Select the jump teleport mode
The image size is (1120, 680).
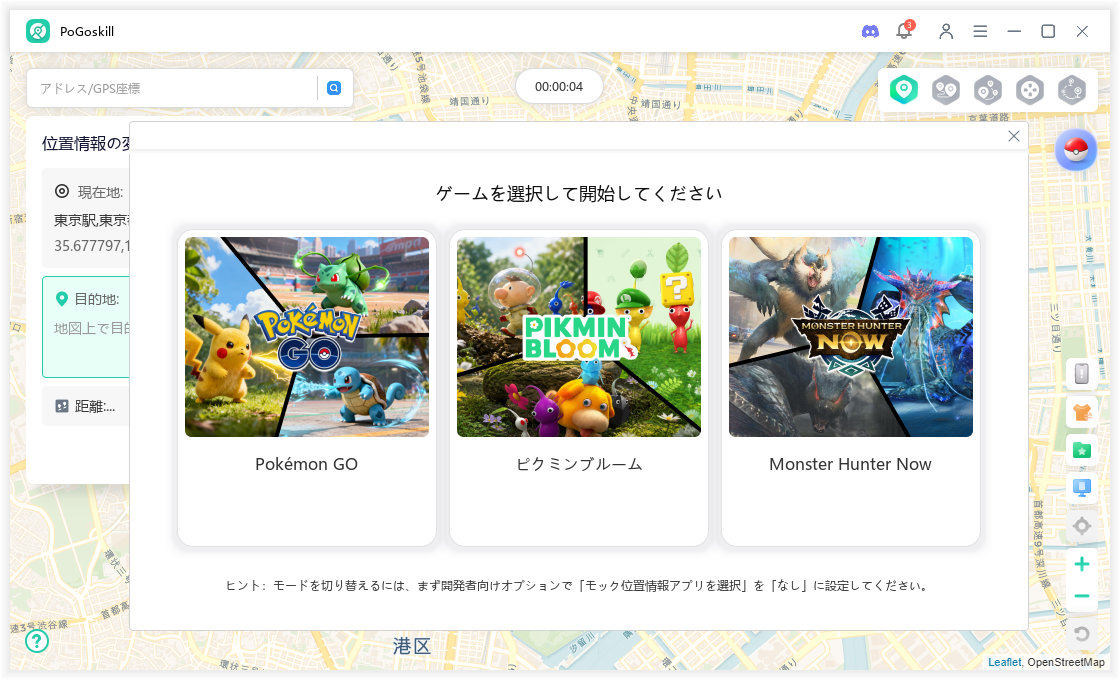(x=1072, y=90)
